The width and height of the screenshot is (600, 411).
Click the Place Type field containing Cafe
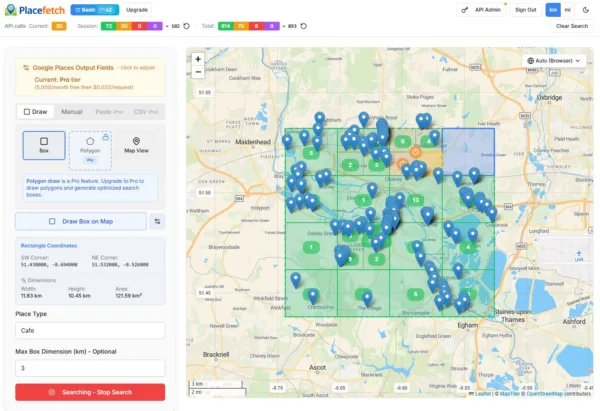point(90,330)
